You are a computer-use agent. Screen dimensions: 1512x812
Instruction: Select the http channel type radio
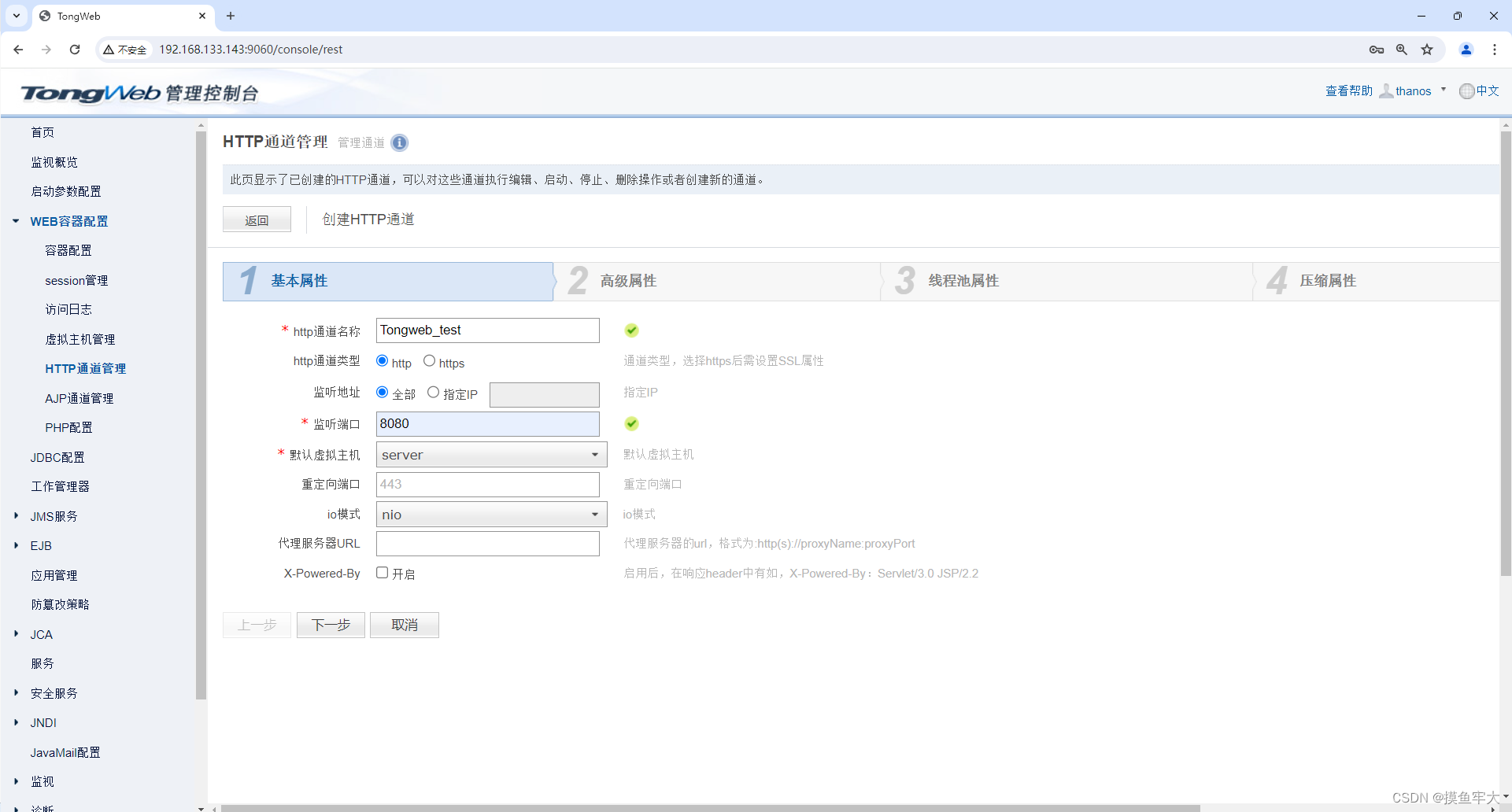383,360
